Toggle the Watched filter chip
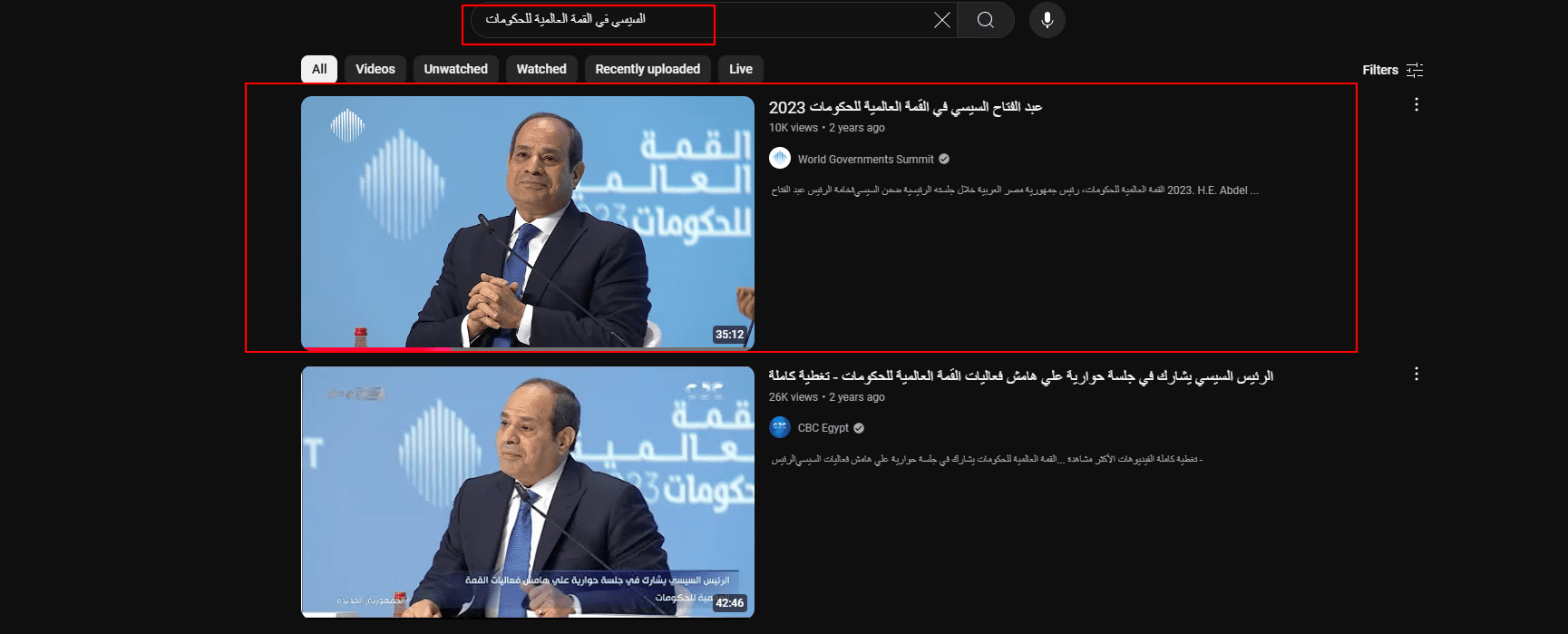Image resolution: width=1568 pixels, height=634 pixels. click(541, 69)
